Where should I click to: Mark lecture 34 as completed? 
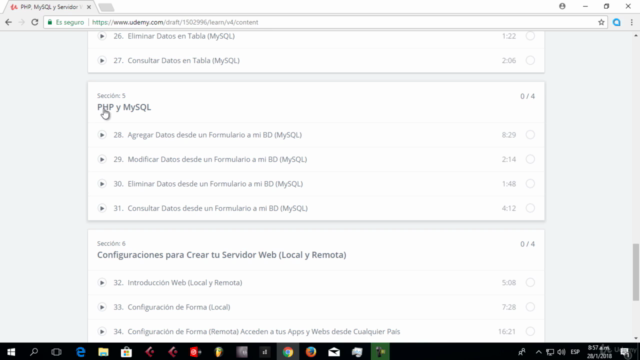[530, 331]
